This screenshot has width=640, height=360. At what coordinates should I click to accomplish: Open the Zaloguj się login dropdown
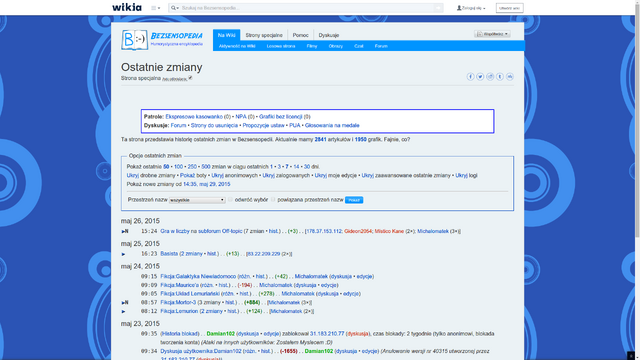(471, 8)
